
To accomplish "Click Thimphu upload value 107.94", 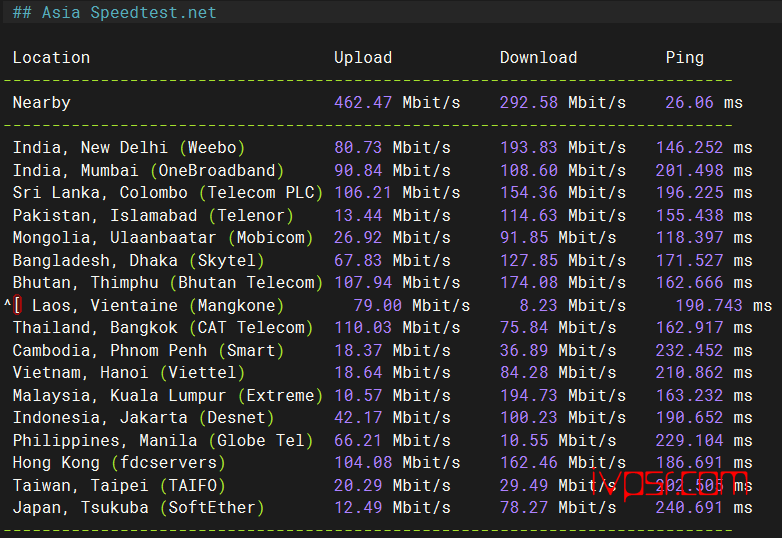I will pos(363,283).
